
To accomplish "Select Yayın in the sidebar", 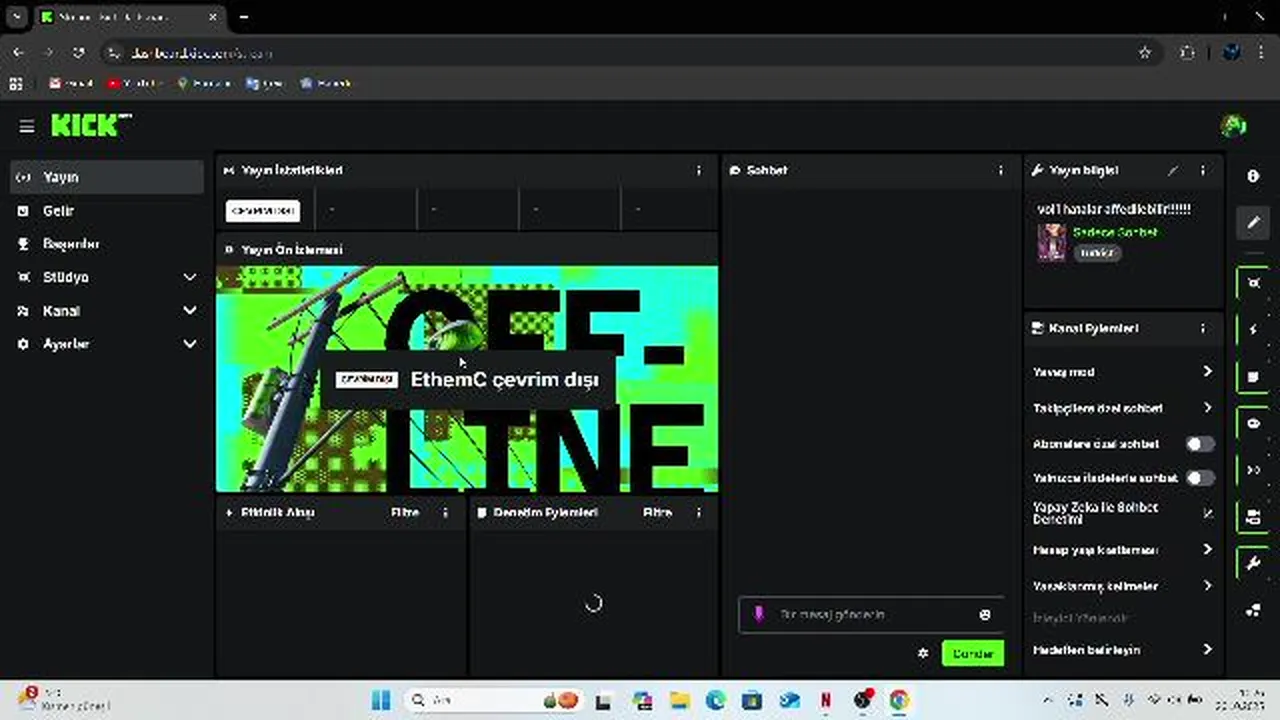I will 107,177.
